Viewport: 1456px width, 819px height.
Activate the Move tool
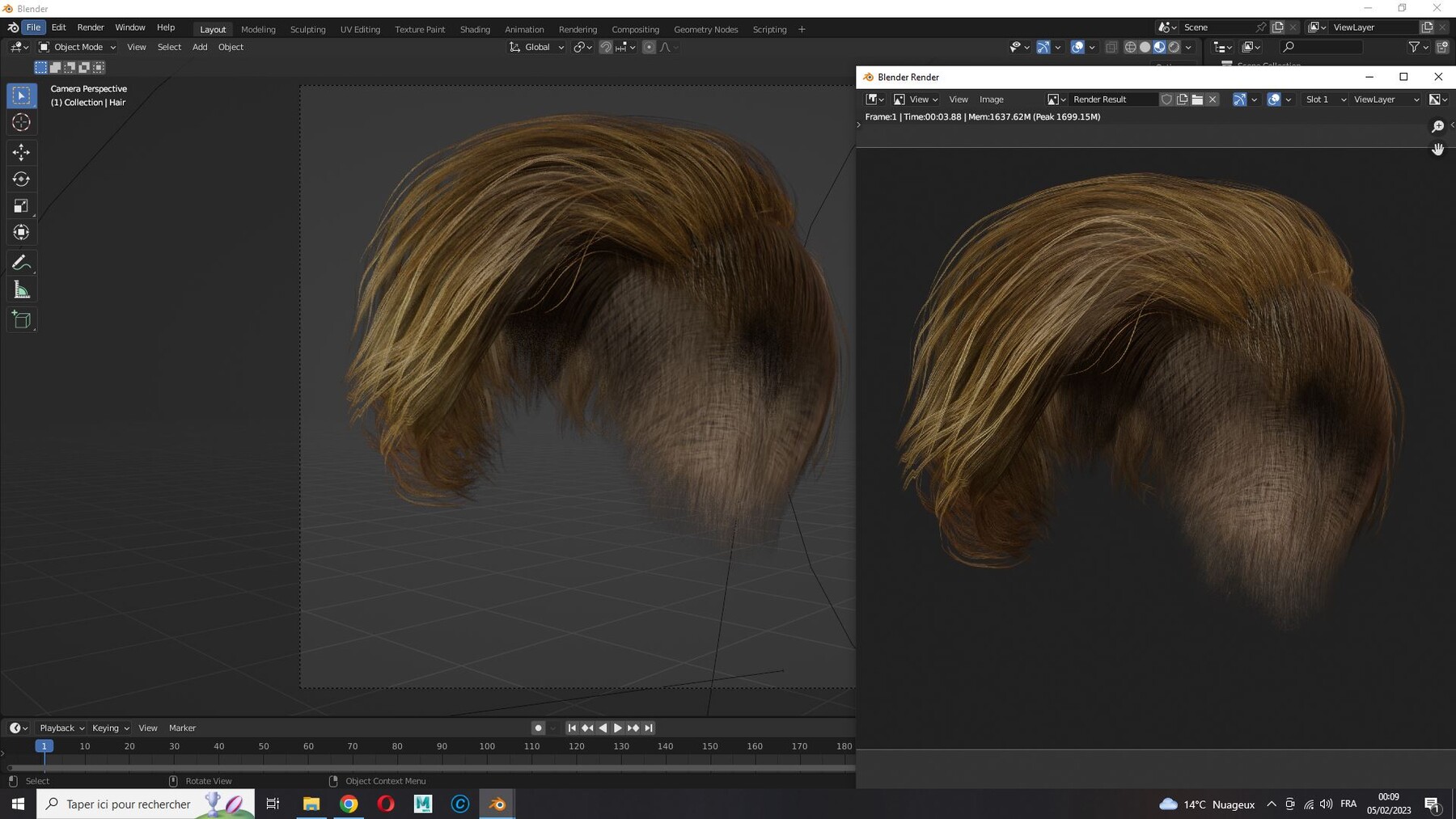[22, 152]
